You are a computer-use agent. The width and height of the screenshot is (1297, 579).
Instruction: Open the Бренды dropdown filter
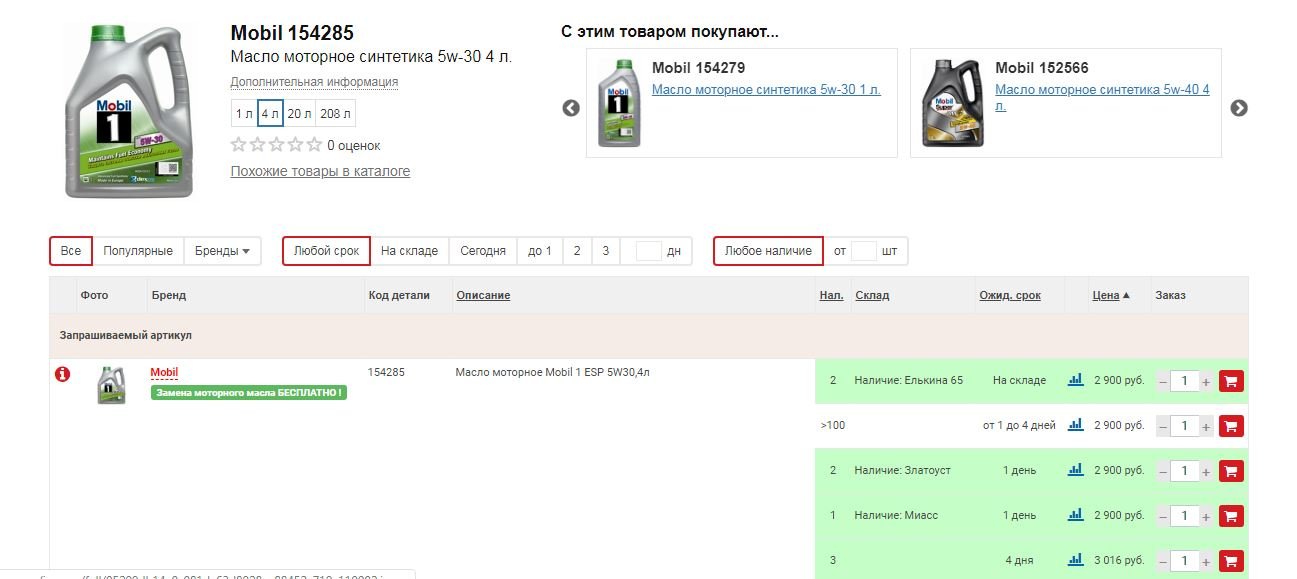(x=222, y=251)
